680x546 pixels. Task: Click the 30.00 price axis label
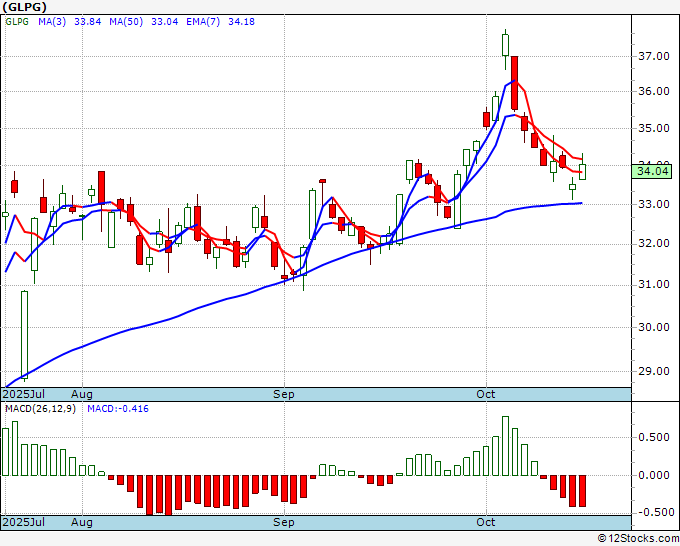click(x=654, y=327)
